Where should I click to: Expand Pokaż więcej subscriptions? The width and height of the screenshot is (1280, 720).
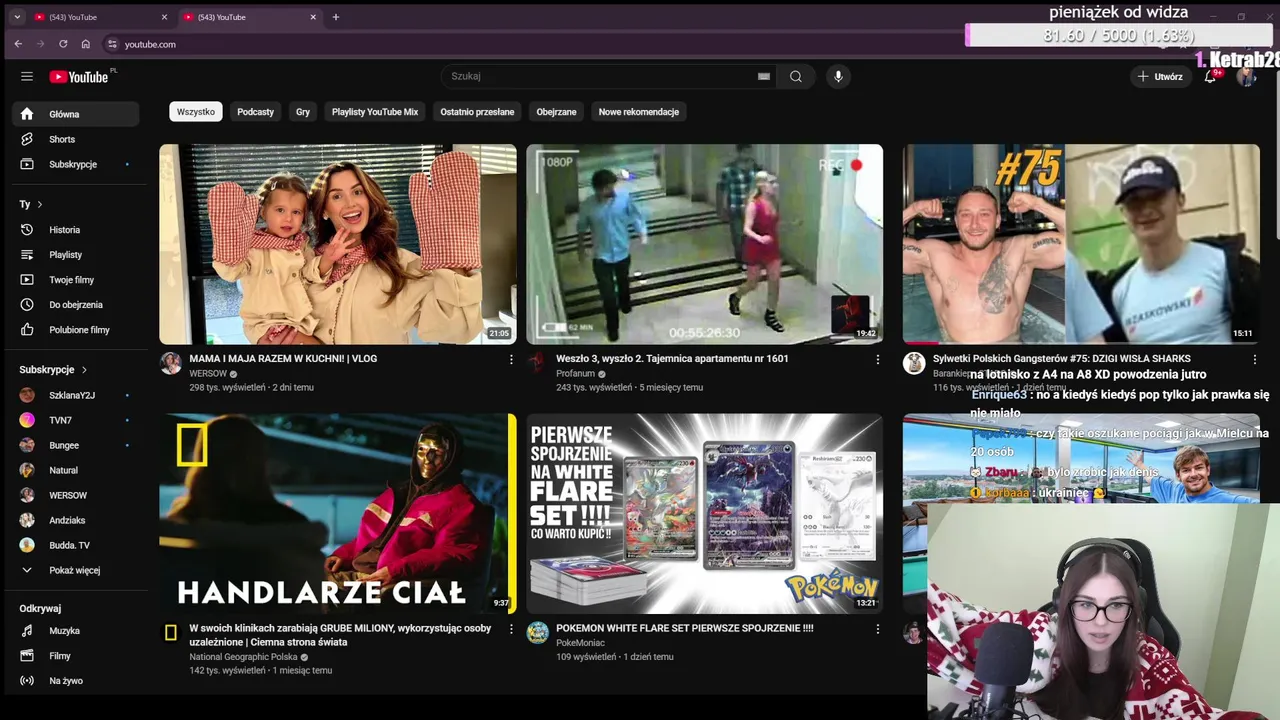pyautogui.click(x=75, y=570)
